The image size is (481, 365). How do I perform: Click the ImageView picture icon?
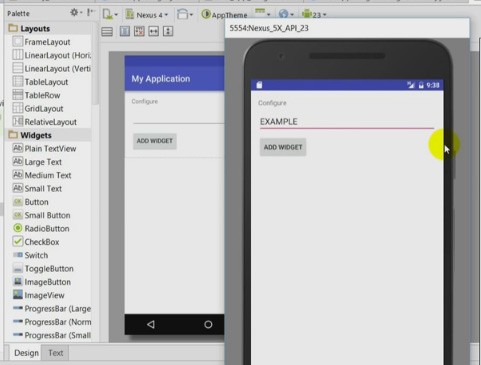[17, 295]
